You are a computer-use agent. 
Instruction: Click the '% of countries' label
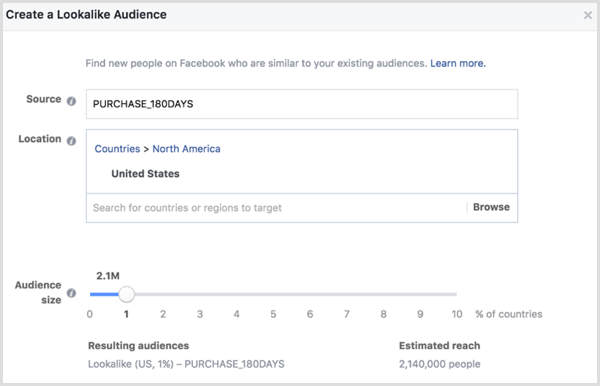[x=509, y=314]
